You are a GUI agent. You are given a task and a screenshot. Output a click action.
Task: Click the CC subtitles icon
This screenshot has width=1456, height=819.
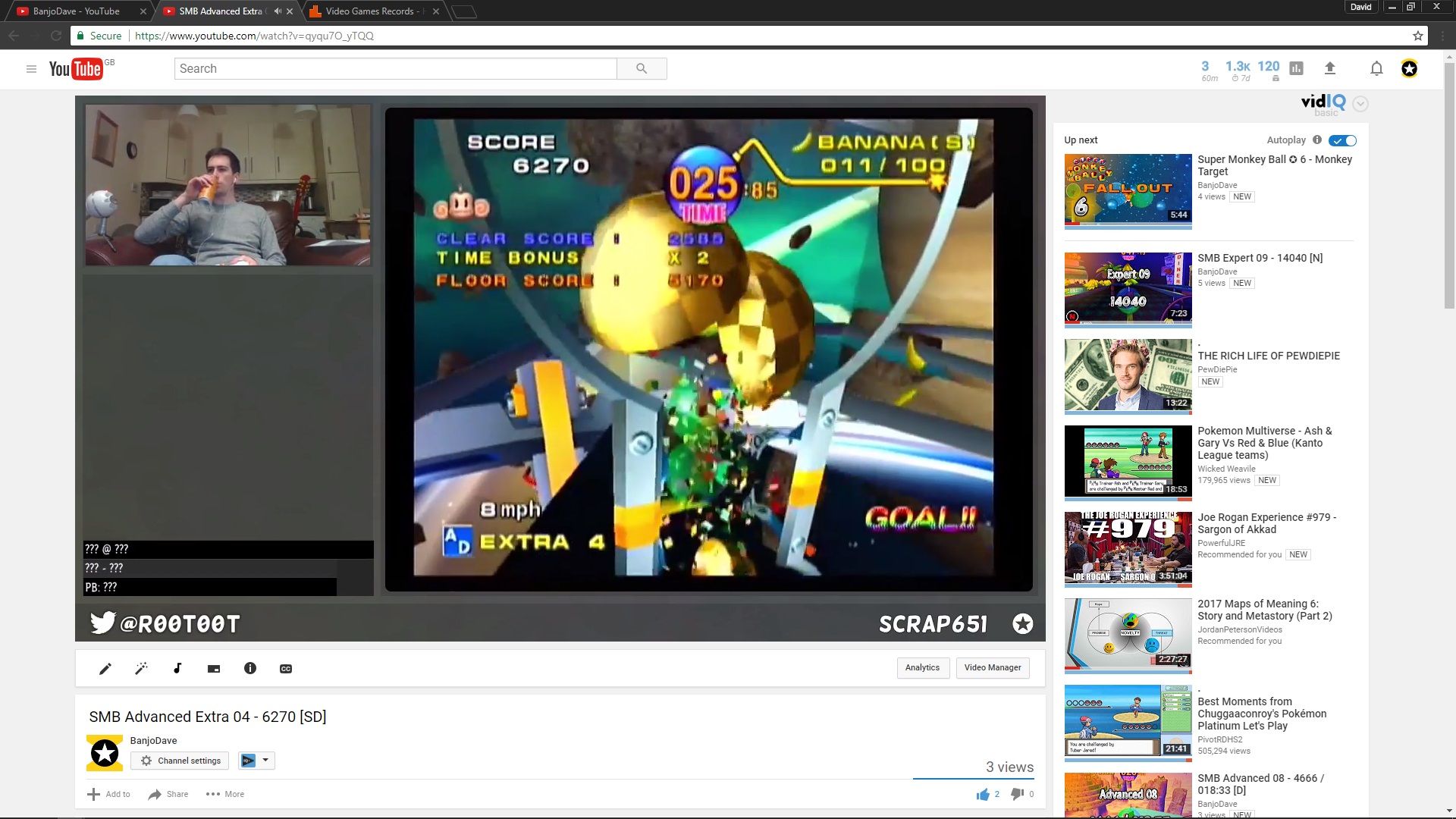click(286, 668)
